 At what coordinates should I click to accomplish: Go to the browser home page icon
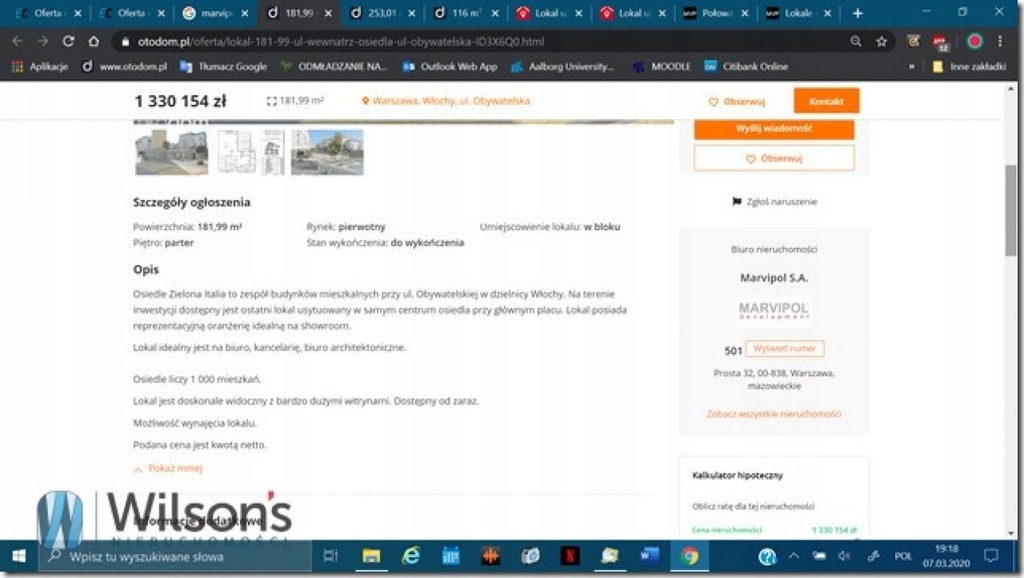[93, 41]
